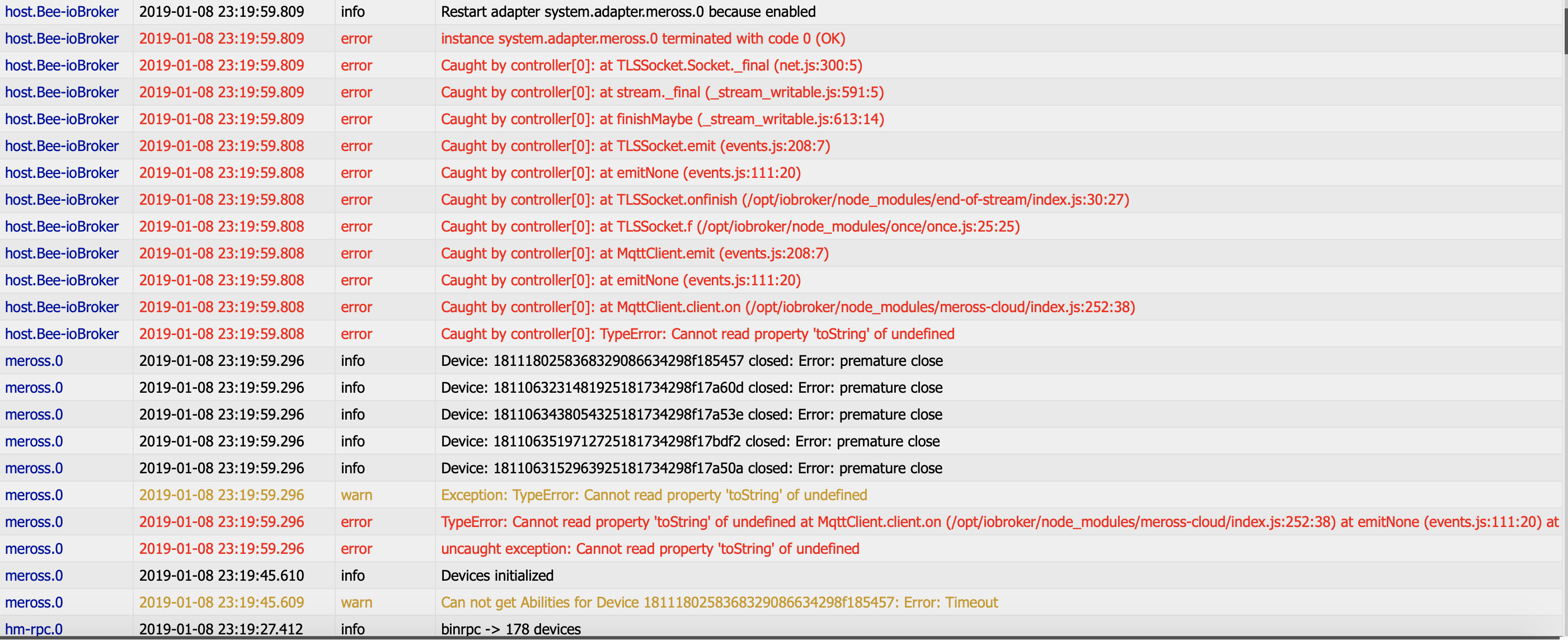Select the 'uncaught exception' error message
The width and height of the screenshot is (1568, 640).
pyautogui.click(x=650, y=548)
